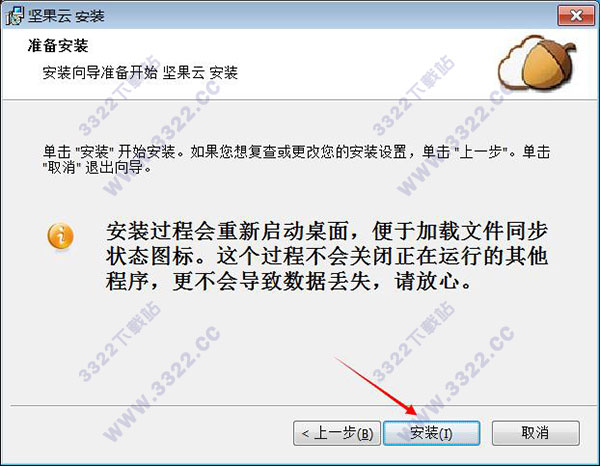
Task: Close the 坚果云 安装 window
Action: 576,15
